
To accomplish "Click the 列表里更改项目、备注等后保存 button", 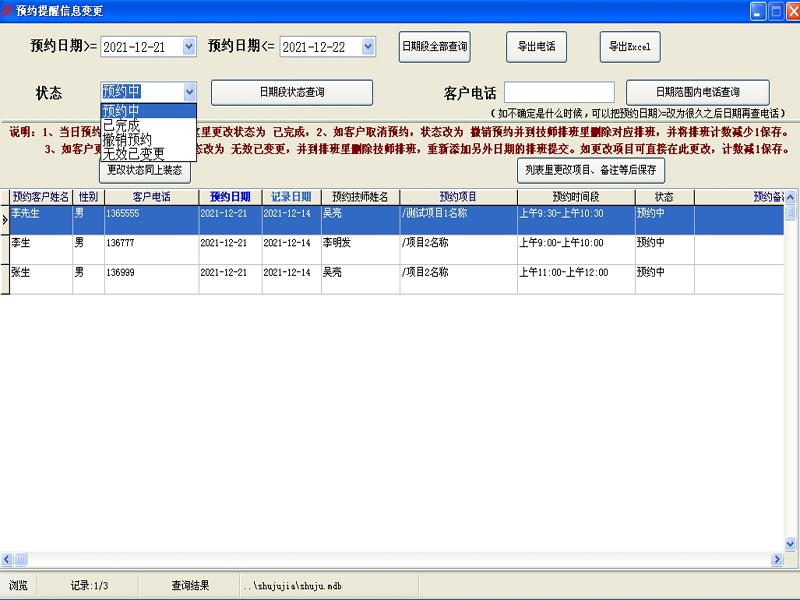I will [x=591, y=170].
